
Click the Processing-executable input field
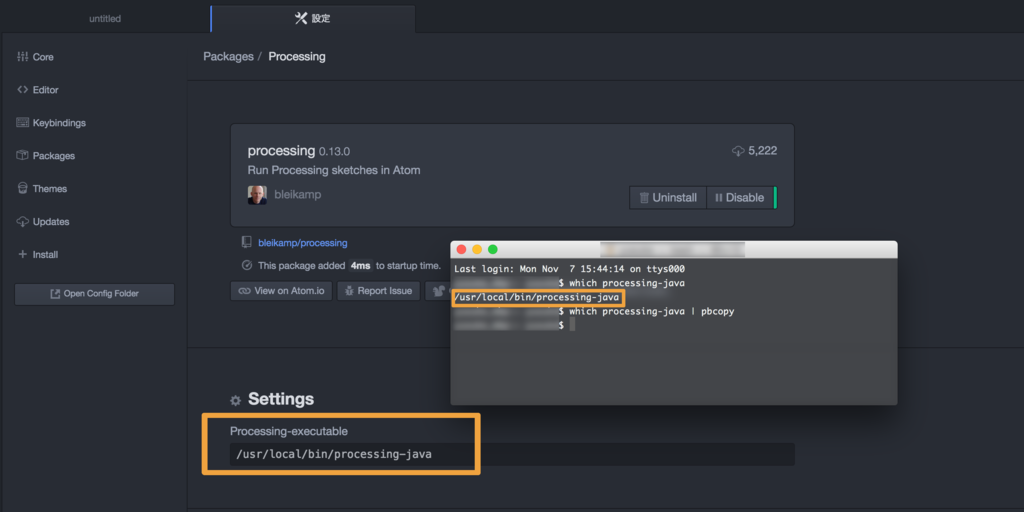point(512,454)
